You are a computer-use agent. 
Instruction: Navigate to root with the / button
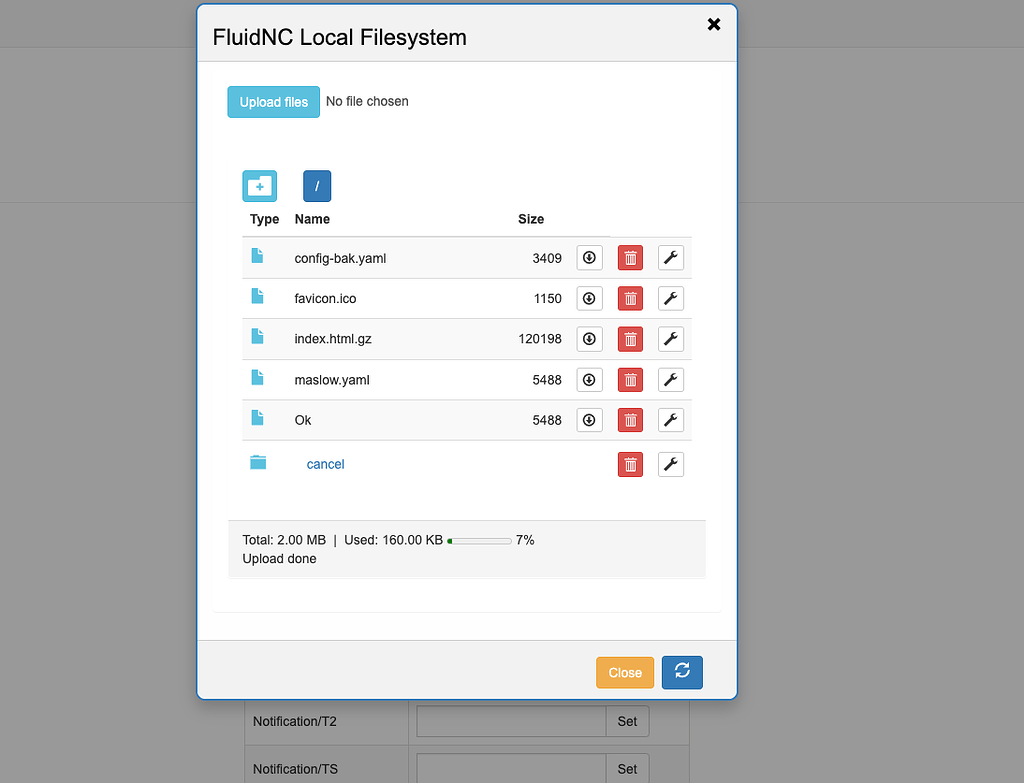pos(316,185)
